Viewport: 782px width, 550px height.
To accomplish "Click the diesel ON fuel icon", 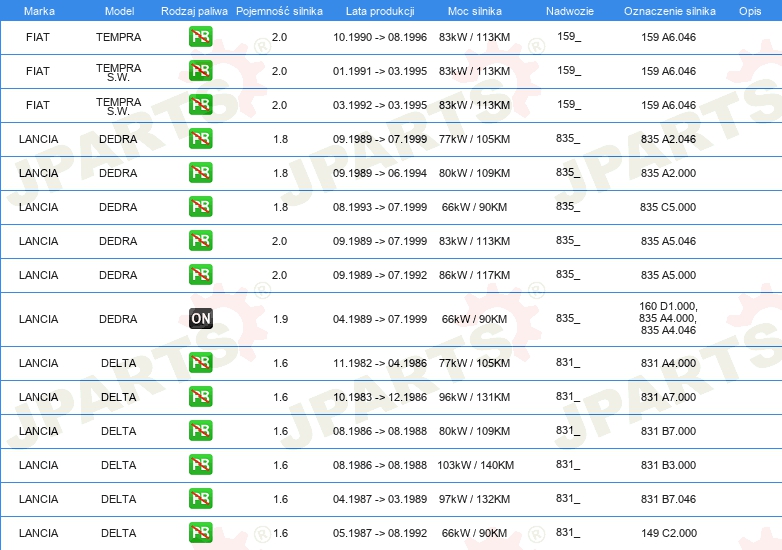I will click(x=201, y=319).
